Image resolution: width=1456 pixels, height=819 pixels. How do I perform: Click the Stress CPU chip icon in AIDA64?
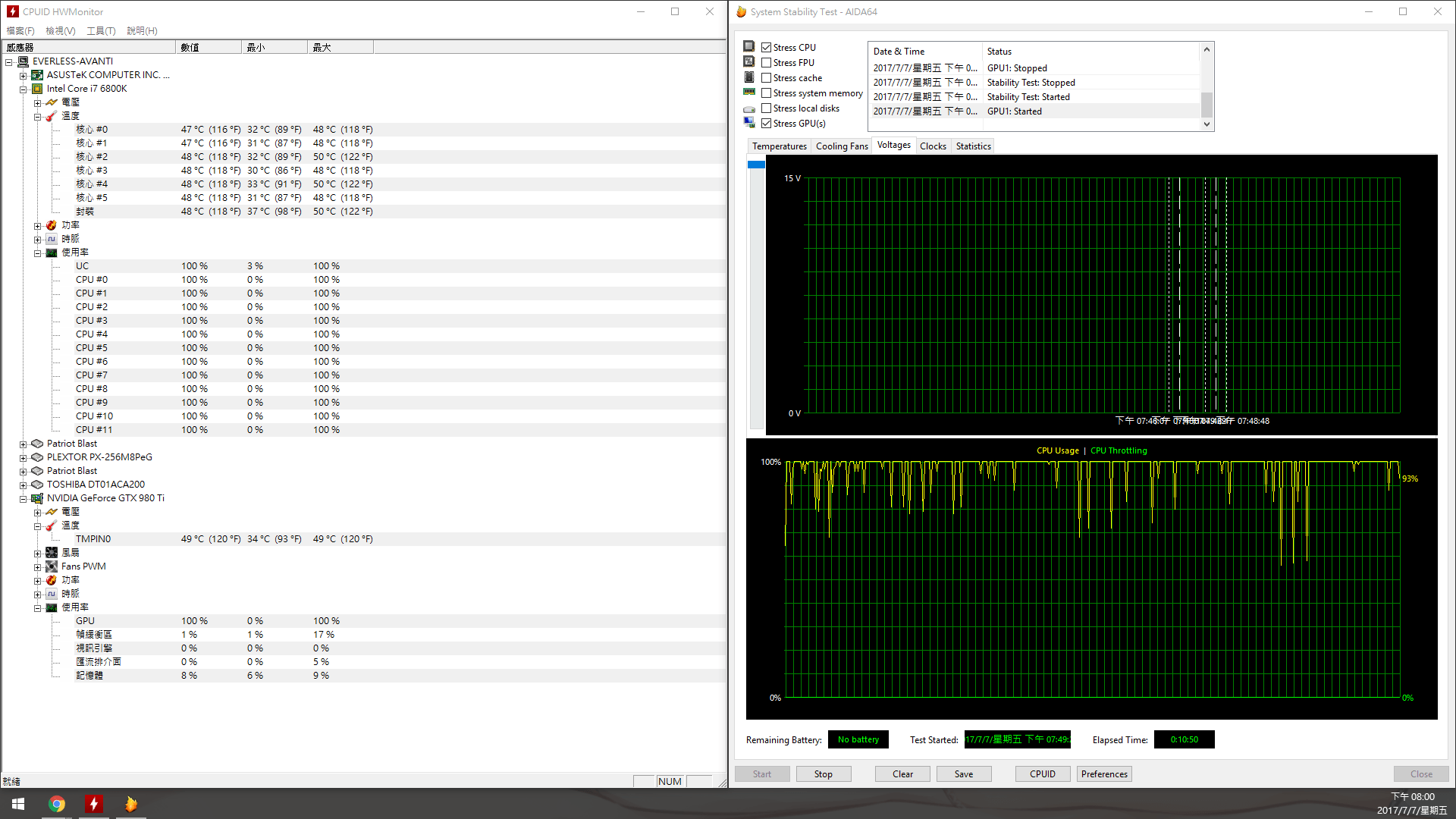(749, 46)
